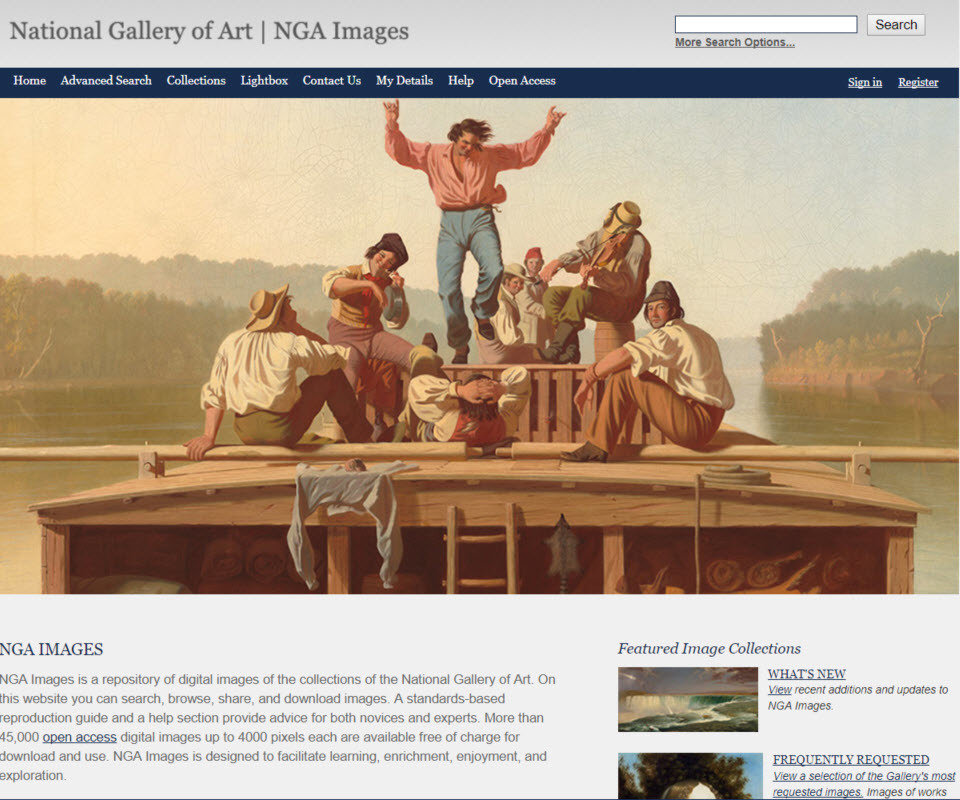Follow the open access text link

(80, 737)
